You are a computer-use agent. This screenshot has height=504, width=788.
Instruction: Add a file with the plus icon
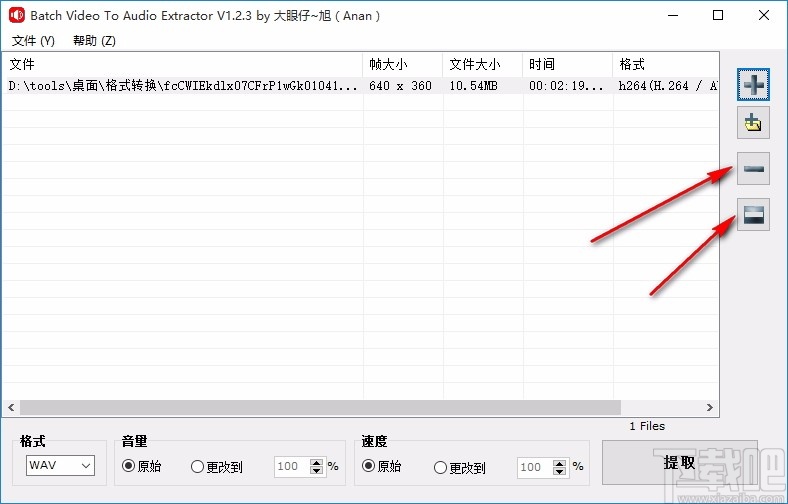click(753, 84)
